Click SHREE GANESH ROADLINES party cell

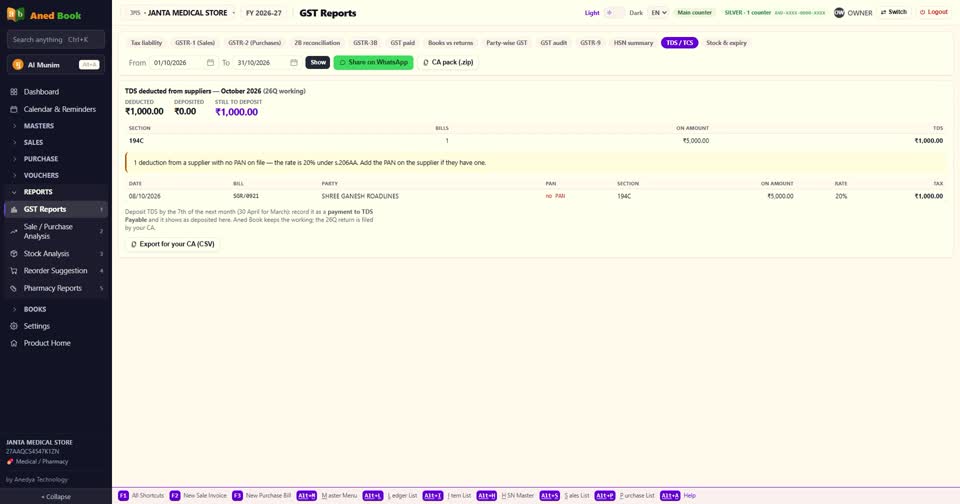pyautogui.click(x=360, y=197)
